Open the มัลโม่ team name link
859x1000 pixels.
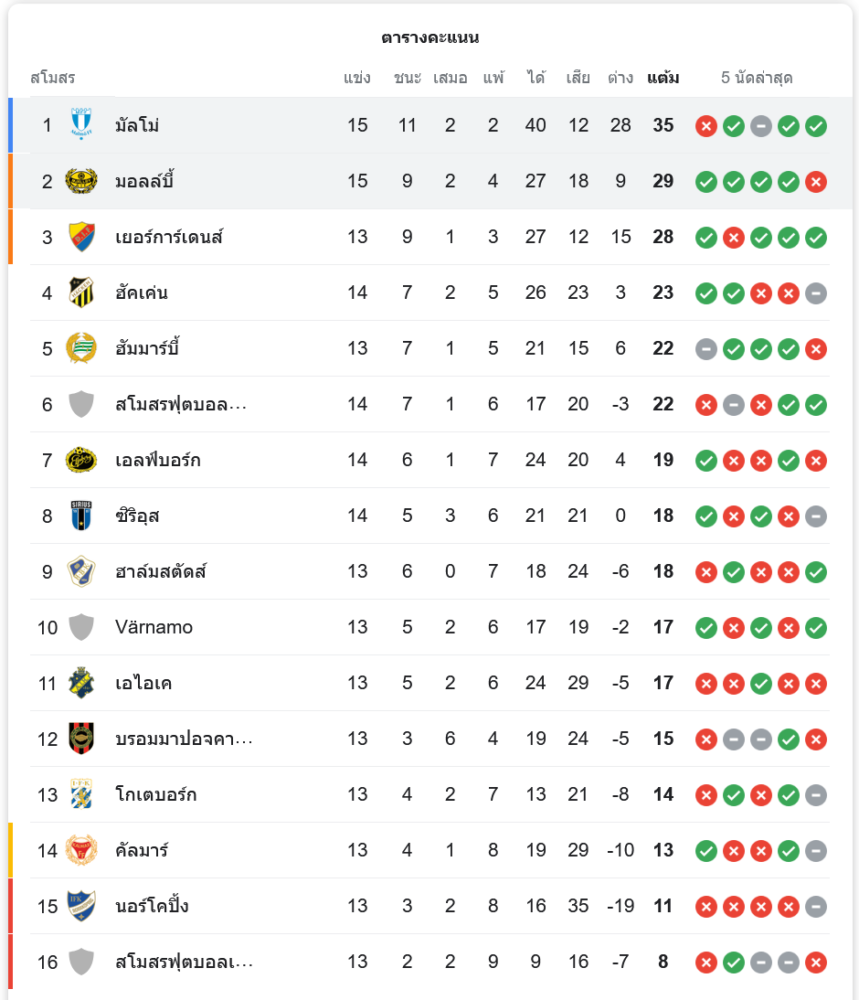tap(137, 125)
